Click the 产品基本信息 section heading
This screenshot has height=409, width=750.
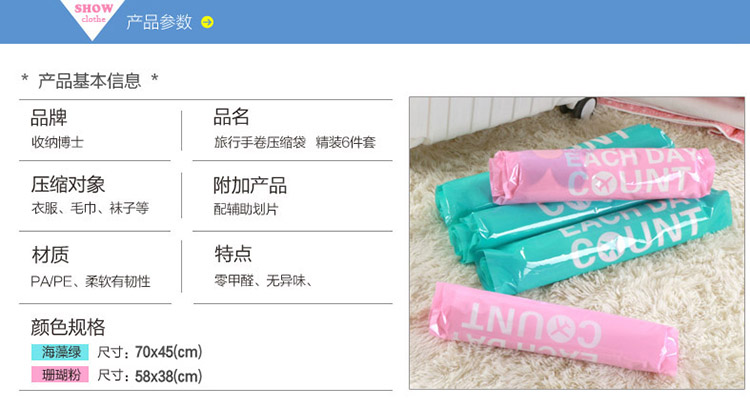pyautogui.click(x=89, y=81)
